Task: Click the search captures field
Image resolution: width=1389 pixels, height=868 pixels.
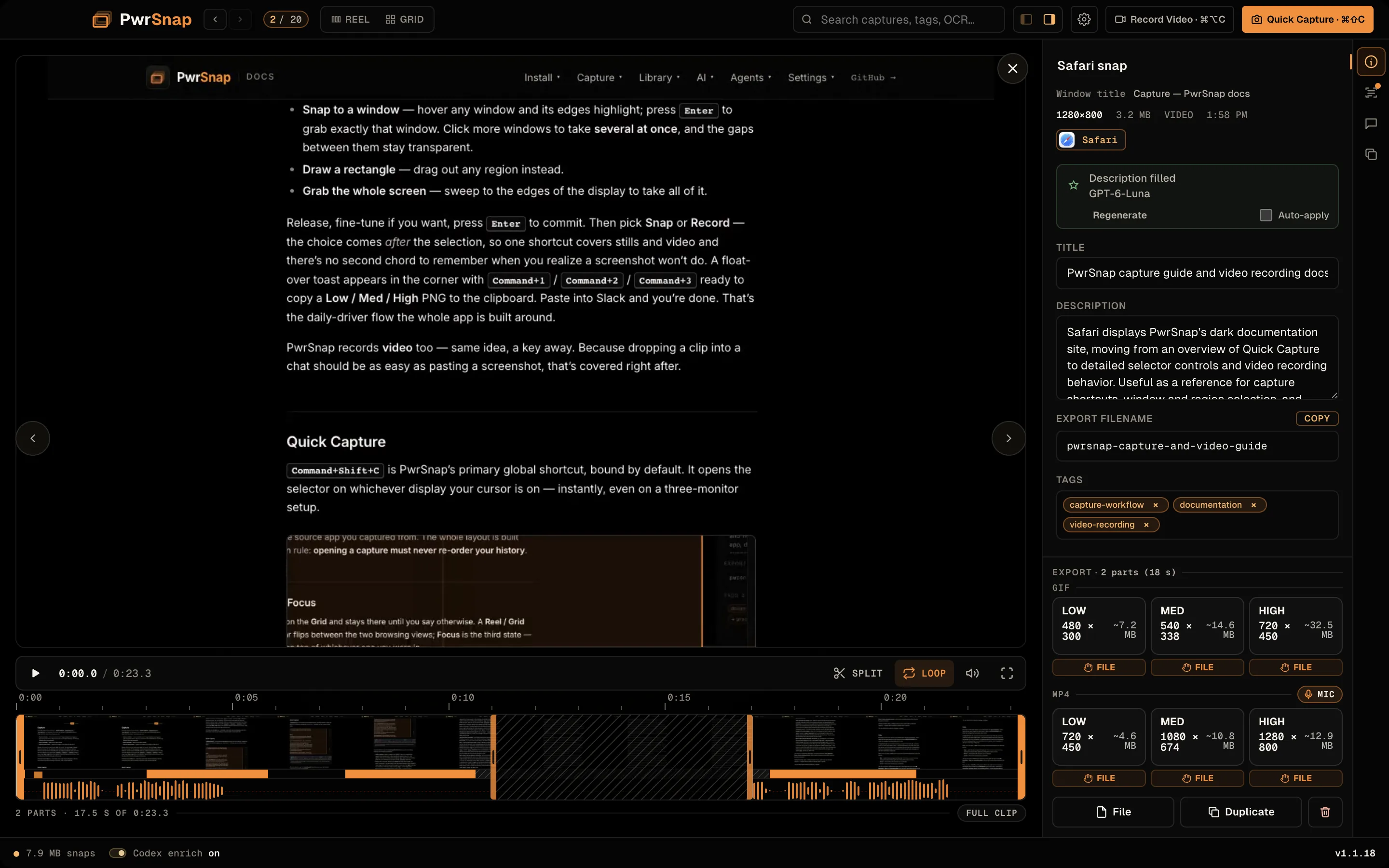Action: [x=898, y=19]
